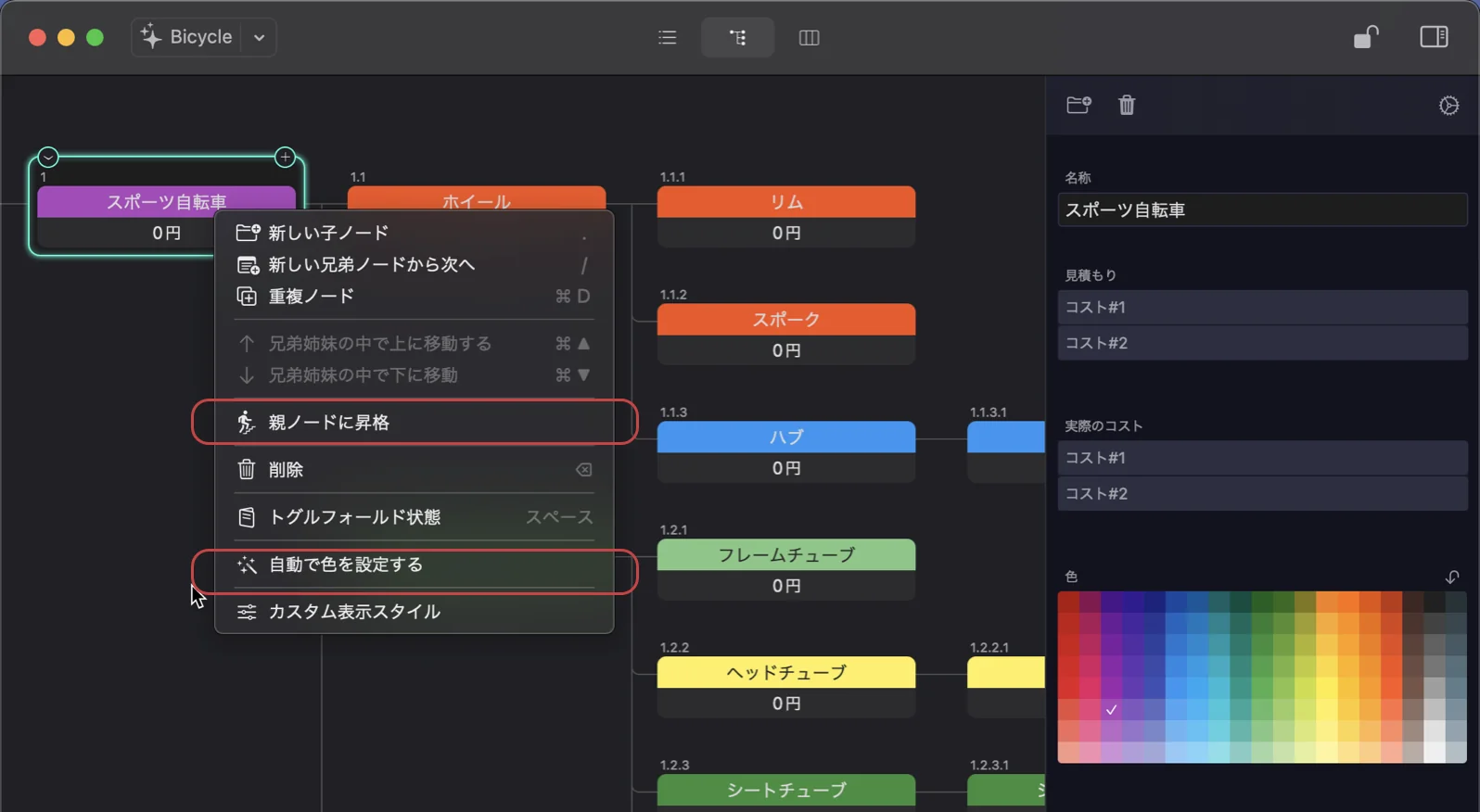1480x812 pixels.
Task: Toggle the unlock padlock icon
Action: click(x=1366, y=37)
